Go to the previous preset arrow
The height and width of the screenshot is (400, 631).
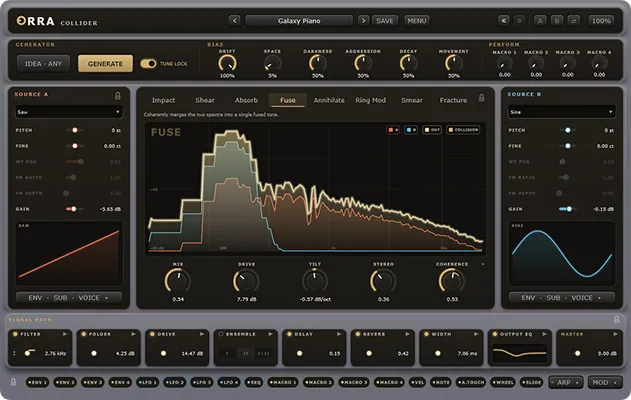(235, 21)
